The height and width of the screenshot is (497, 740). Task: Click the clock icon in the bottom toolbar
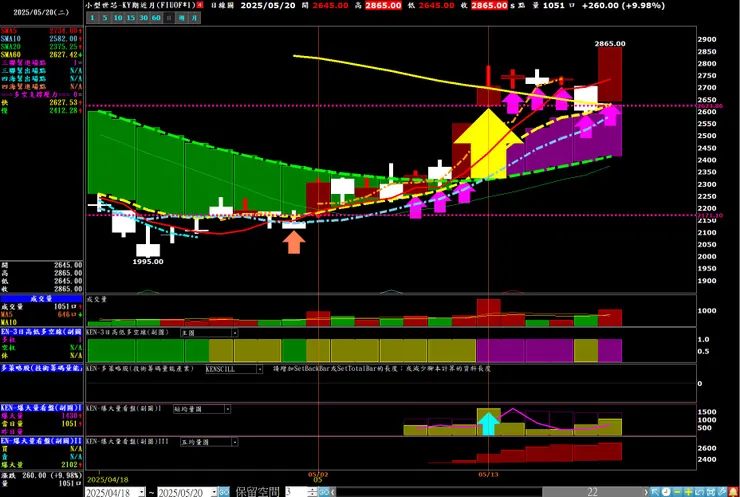click(x=666, y=492)
